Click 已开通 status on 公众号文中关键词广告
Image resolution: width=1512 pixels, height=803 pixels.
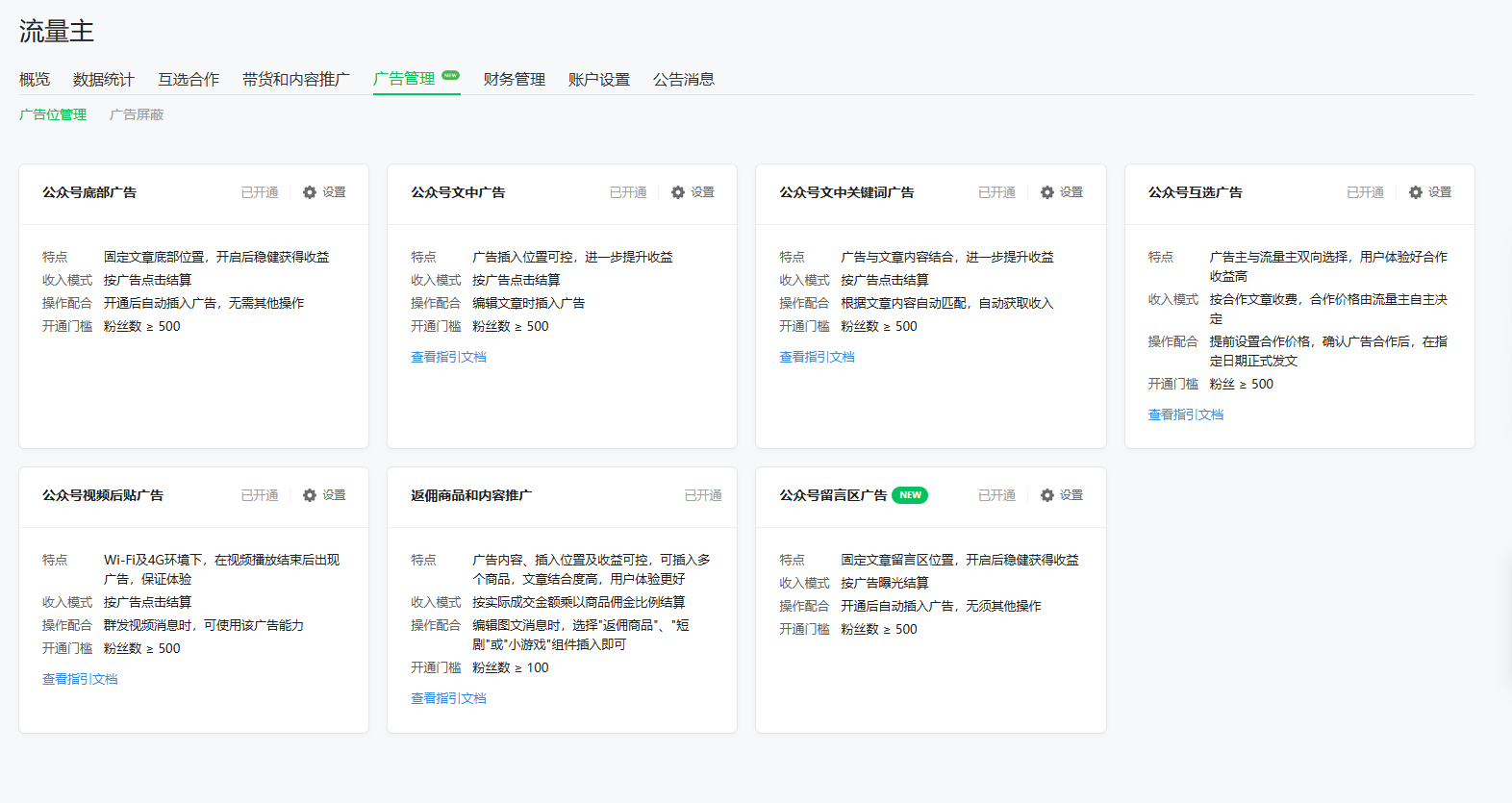coord(997,192)
